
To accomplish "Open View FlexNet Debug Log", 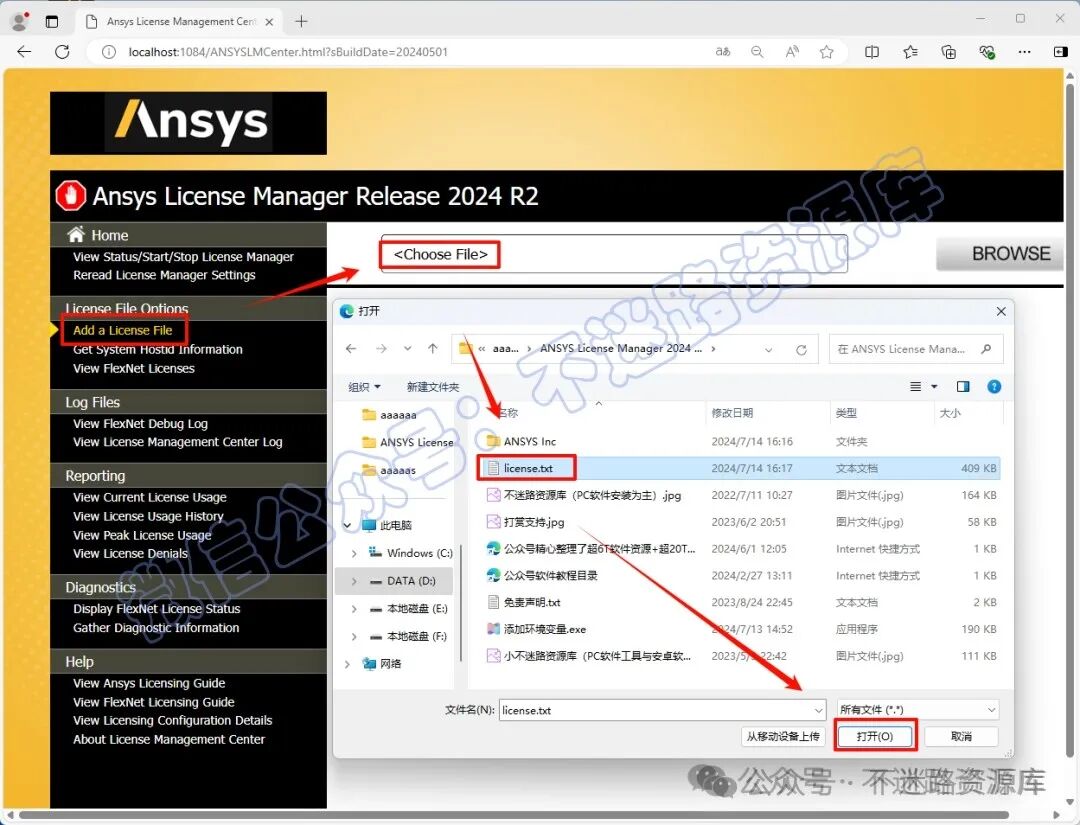I will point(141,424).
